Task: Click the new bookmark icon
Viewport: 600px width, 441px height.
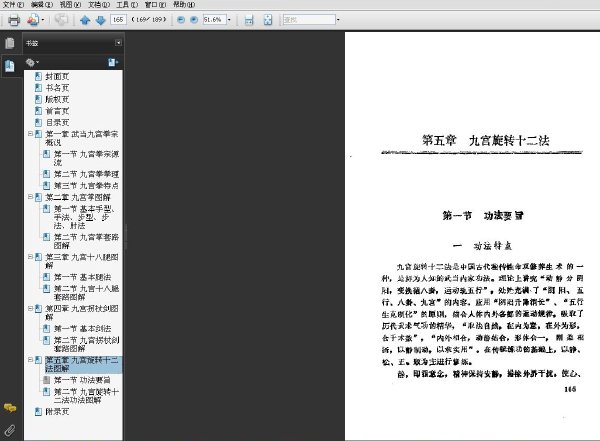Action: pos(113,62)
